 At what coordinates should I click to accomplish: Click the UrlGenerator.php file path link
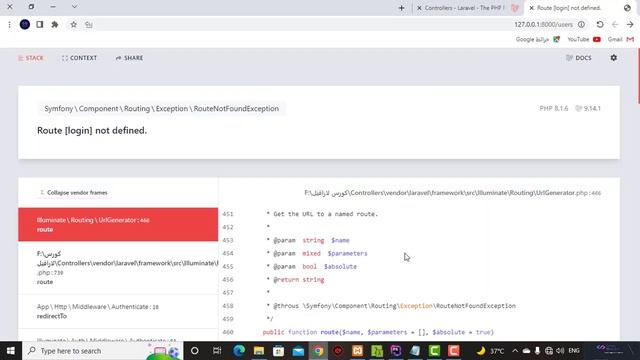coord(453,193)
